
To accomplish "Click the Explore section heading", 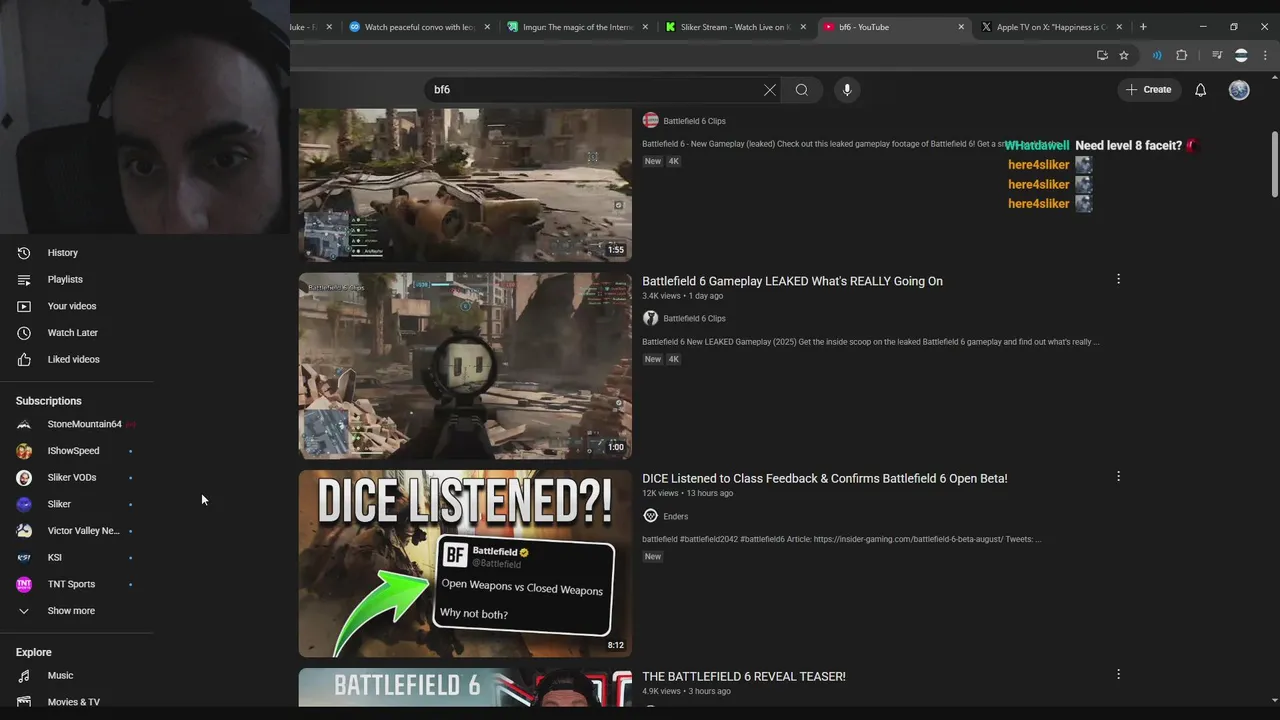I will pyautogui.click(x=33, y=652).
